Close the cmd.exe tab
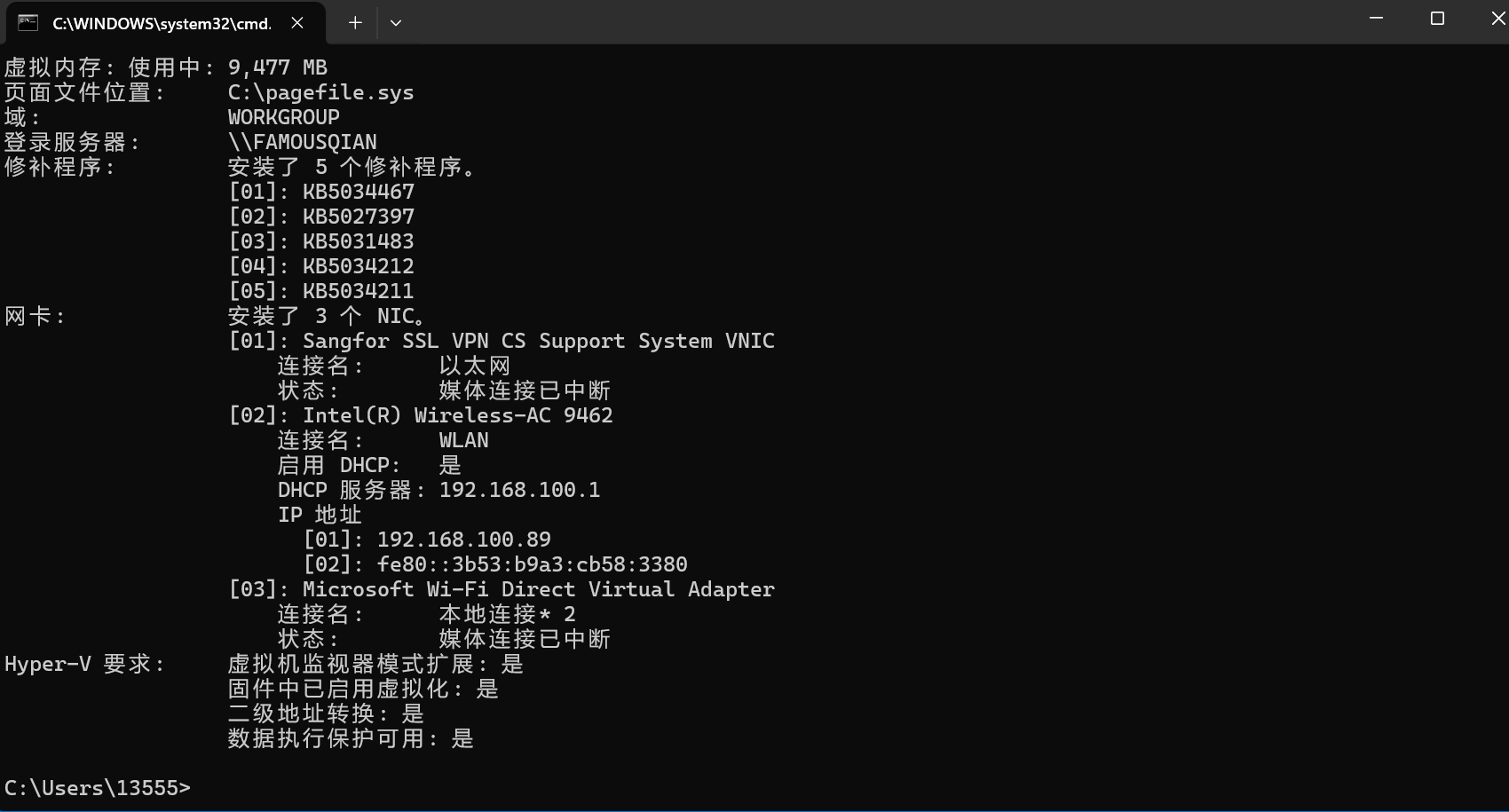Viewport: 1509px width, 812px height. pyautogui.click(x=297, y=23)
